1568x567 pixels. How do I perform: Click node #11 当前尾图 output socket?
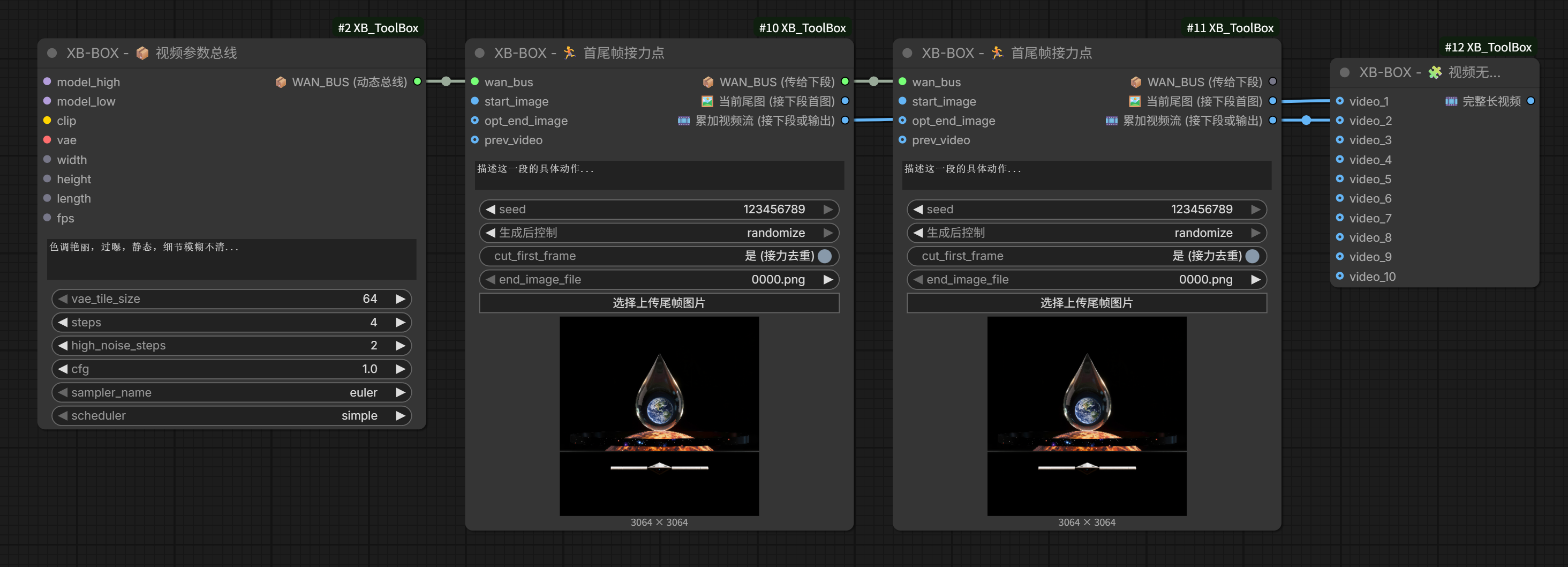click(1272, 101)
